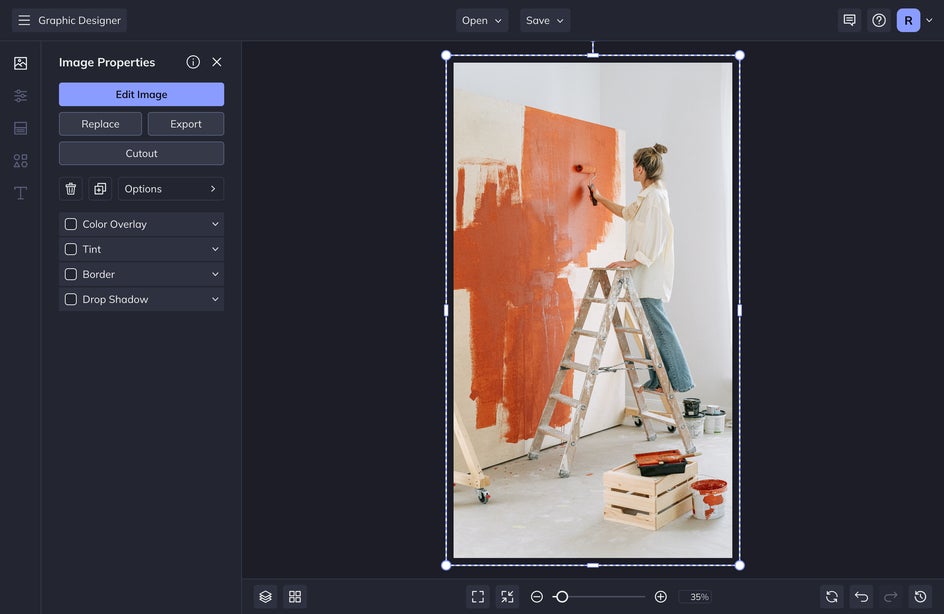Open the hamburger main menu

(x=24, y=20)
